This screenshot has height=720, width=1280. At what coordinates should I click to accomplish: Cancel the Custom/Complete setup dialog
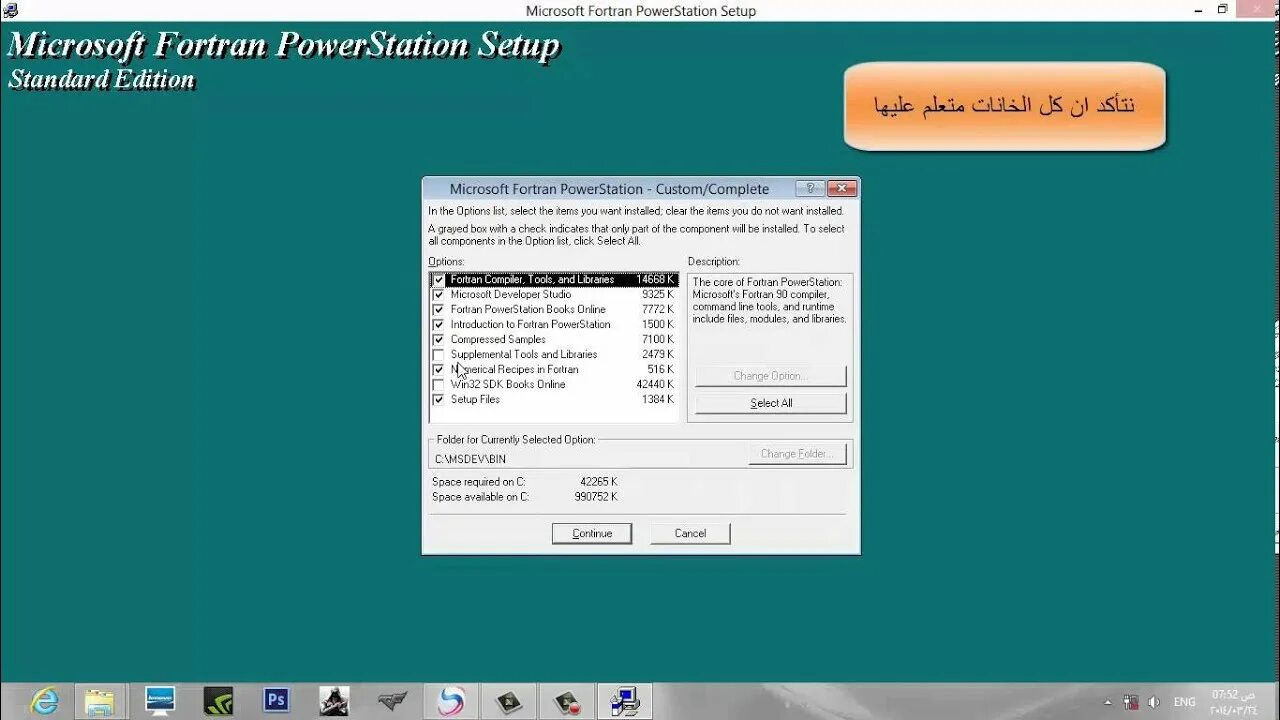click(690, 533)
